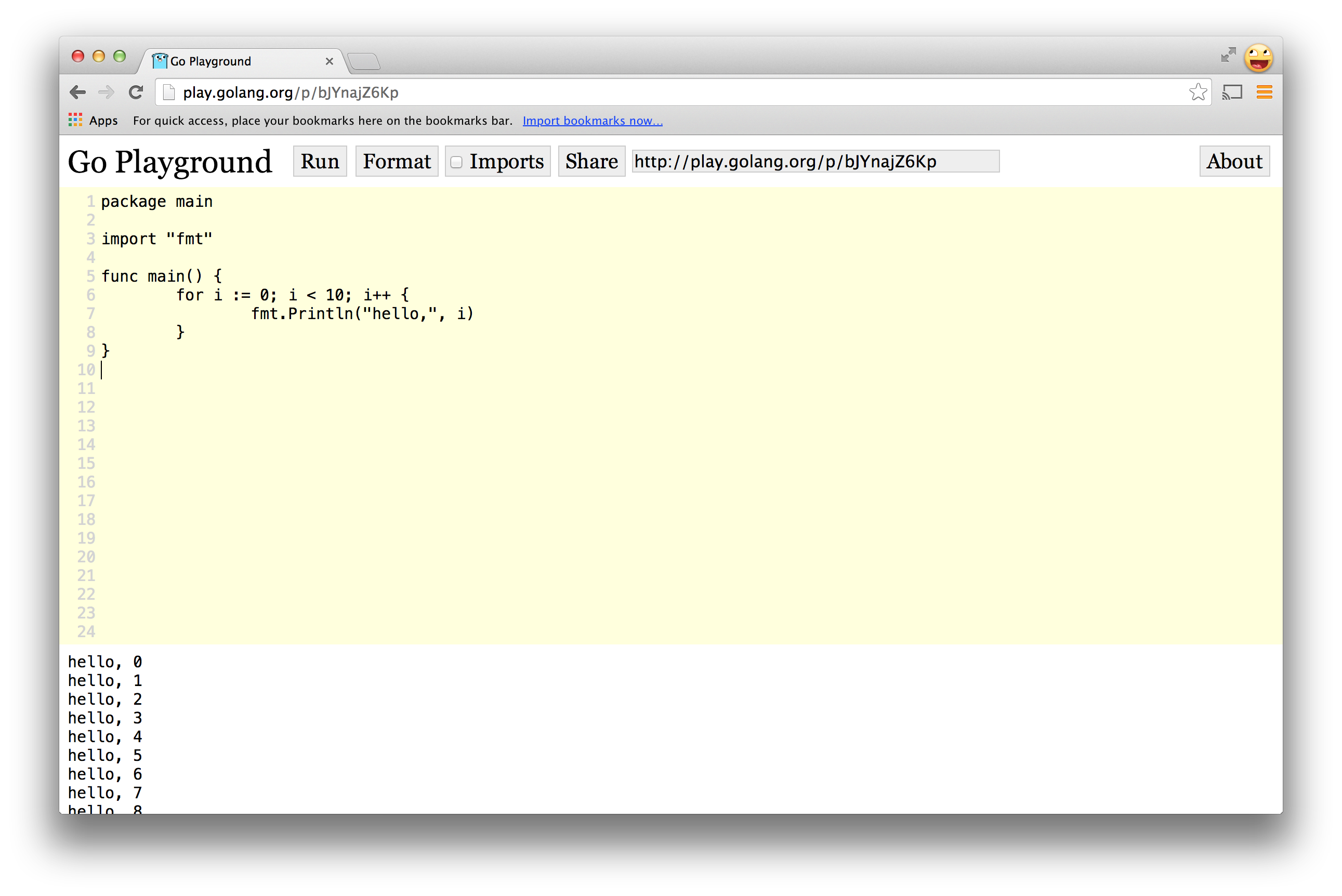The height and width of the screenshot is (896, 1342).
Task: Close the Go Playground tab
Action: 329,61
